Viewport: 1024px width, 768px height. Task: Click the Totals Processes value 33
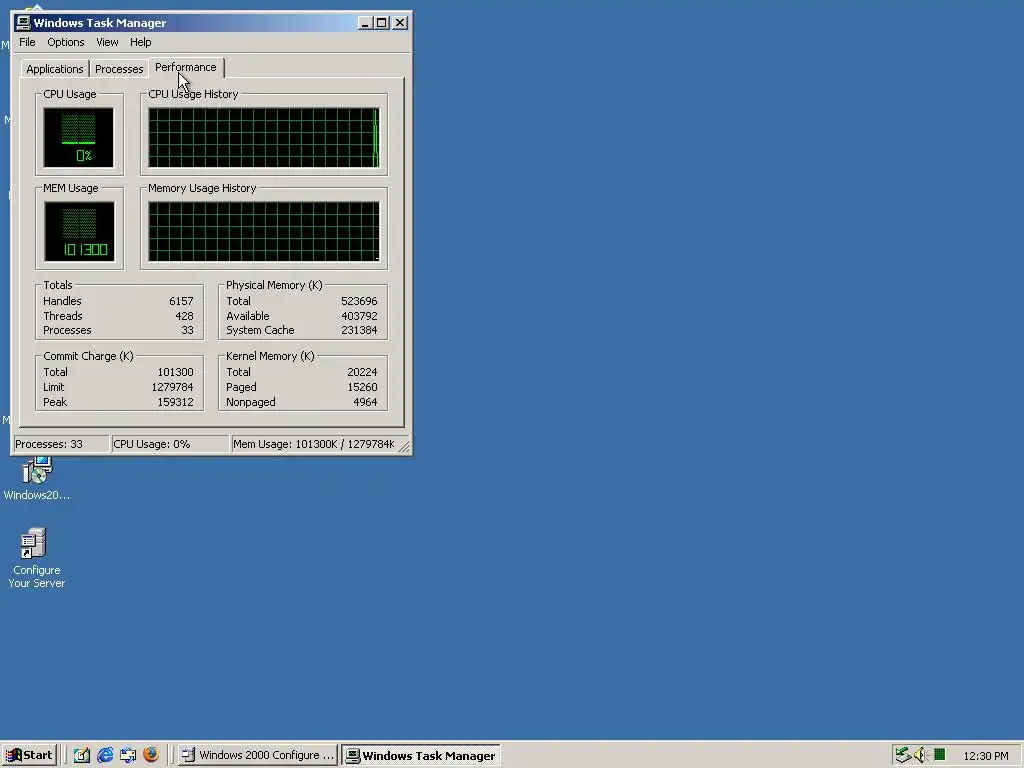187,330
